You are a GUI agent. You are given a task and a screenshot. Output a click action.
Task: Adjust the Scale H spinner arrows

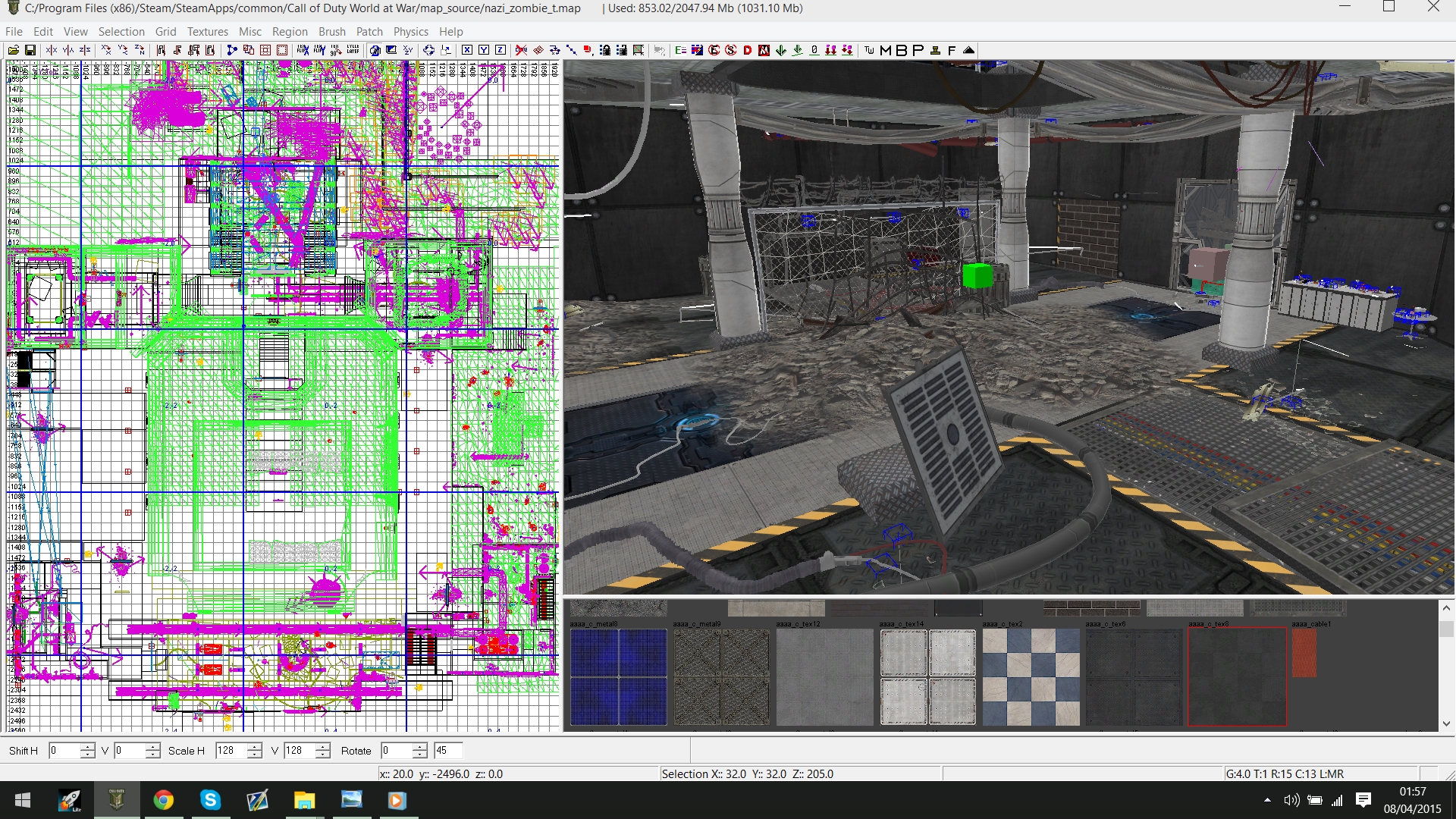(x=255, y=750)
